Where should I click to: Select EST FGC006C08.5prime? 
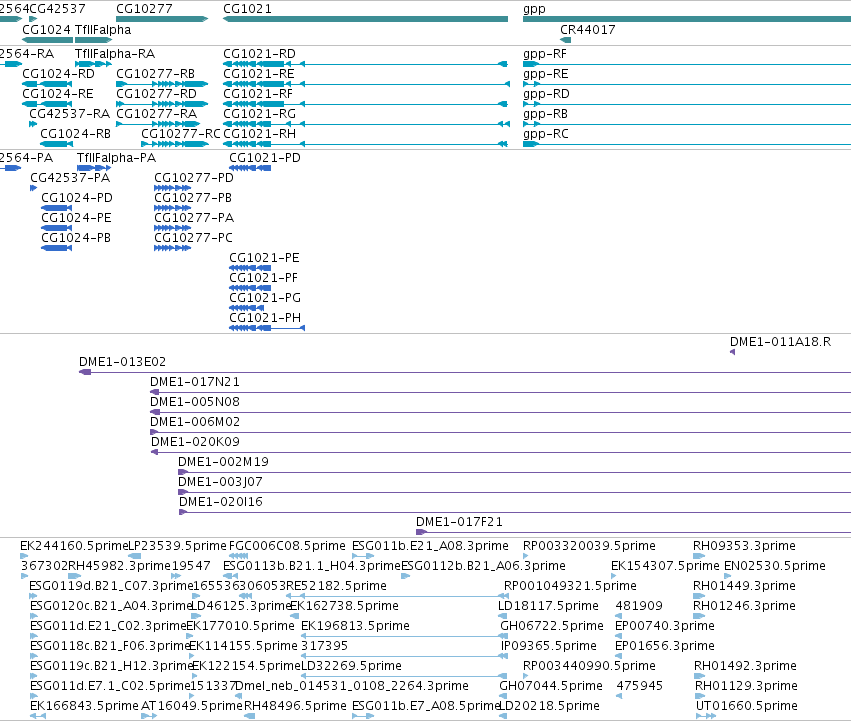(x=287, y=546)
